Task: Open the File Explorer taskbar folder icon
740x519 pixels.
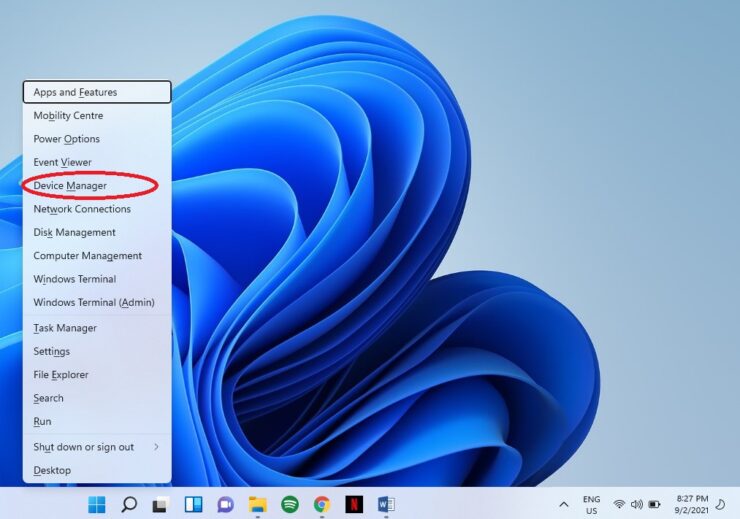Action: pyautogui.click(x=258, y=504)
